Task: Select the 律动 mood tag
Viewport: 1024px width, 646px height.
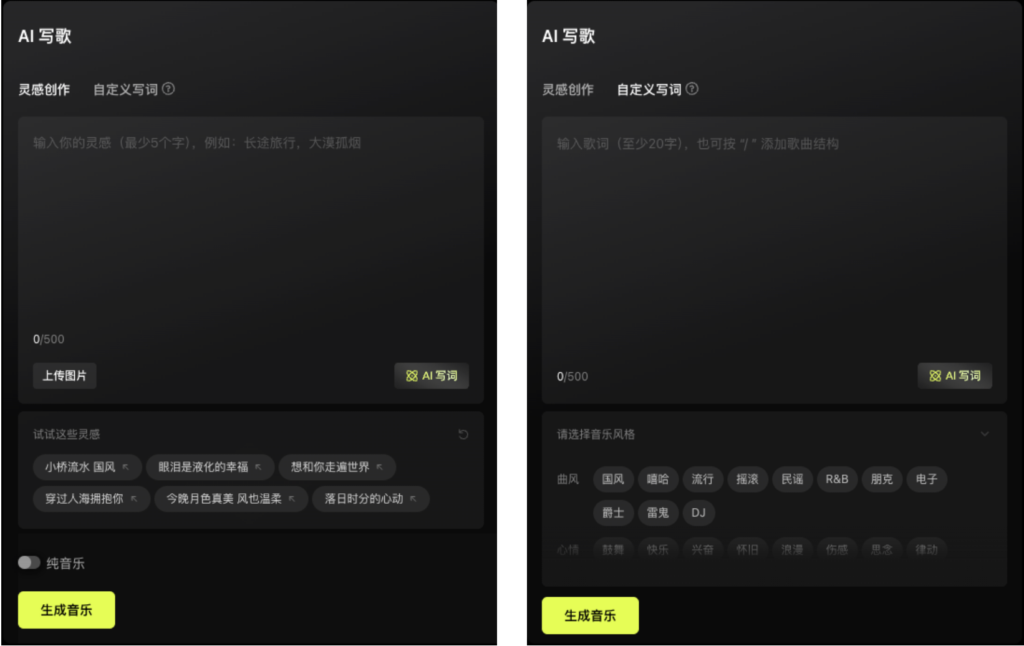Action: 927,549
